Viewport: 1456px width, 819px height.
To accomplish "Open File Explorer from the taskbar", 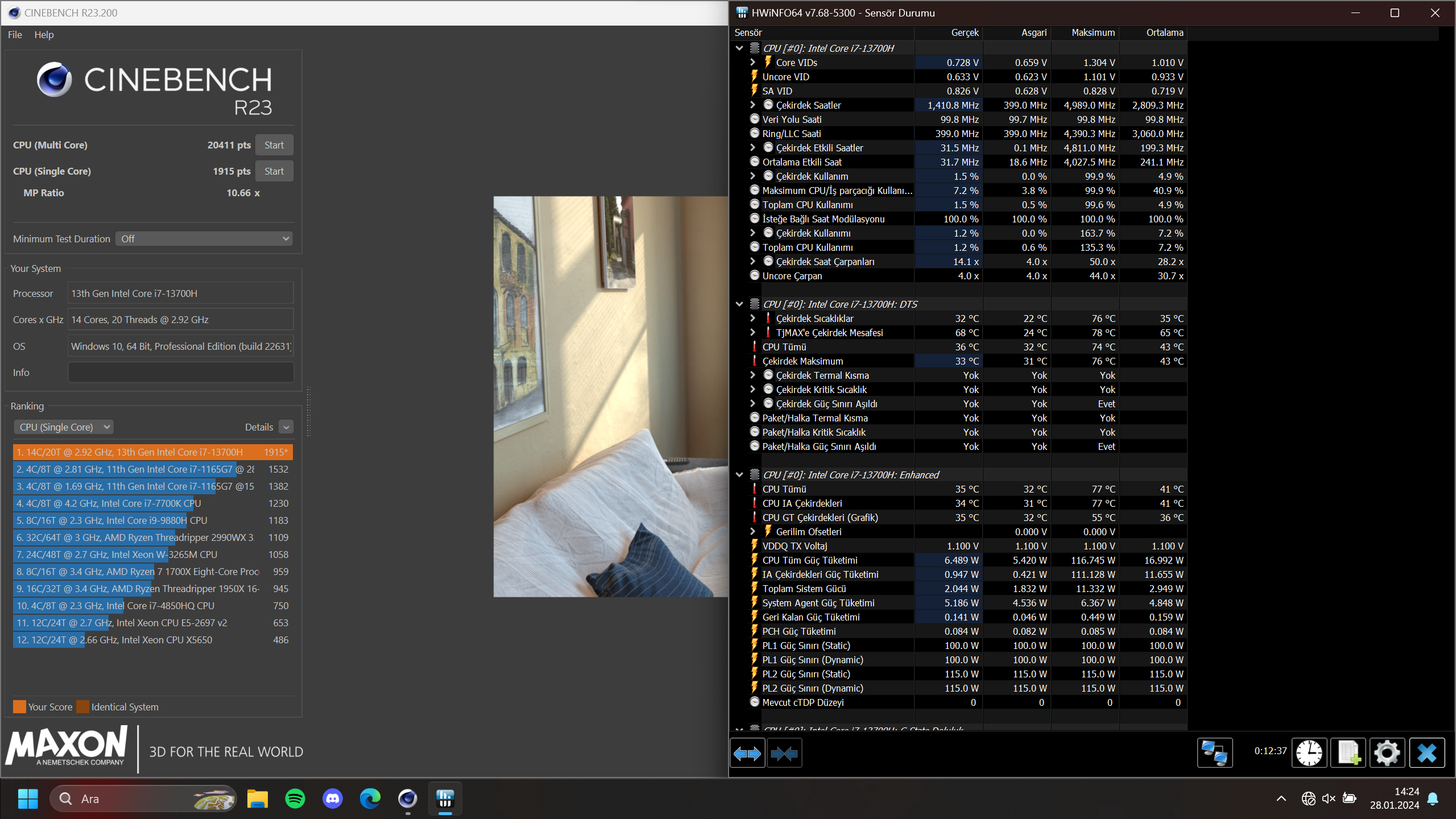I will 258,799.
